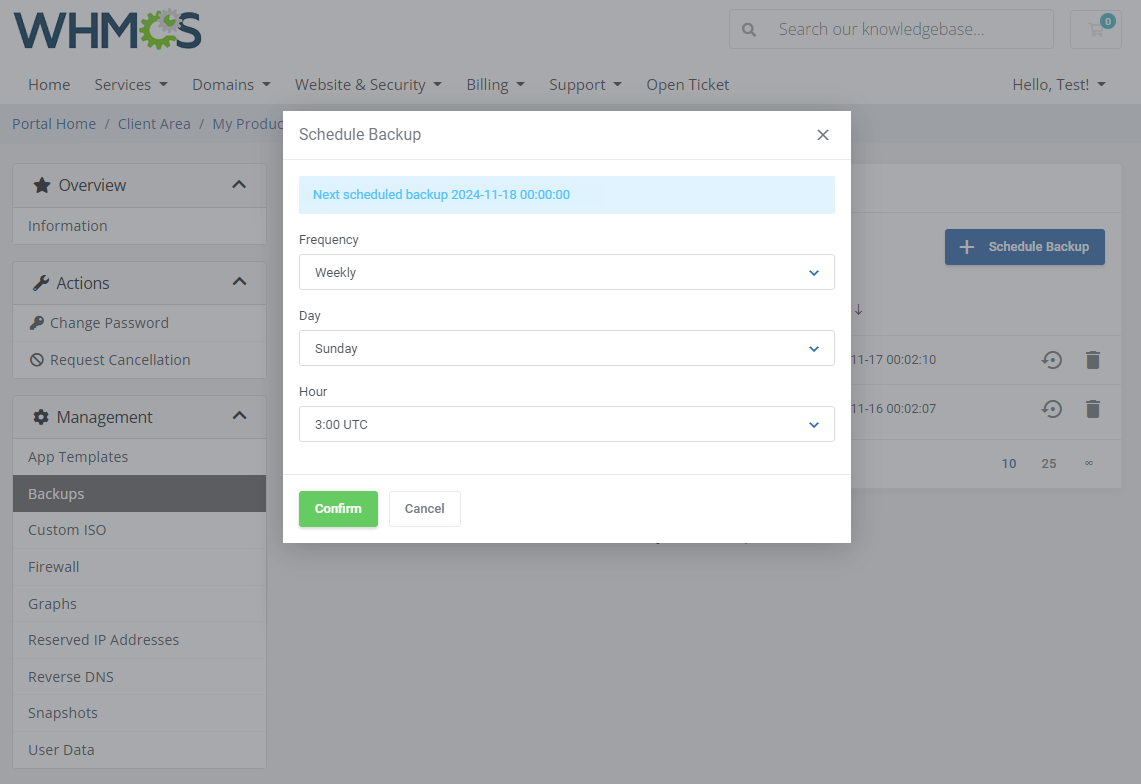This screenshot has width=1141, height=784.
Task: Collapse the Actions panel
Action: coord(239,282)
